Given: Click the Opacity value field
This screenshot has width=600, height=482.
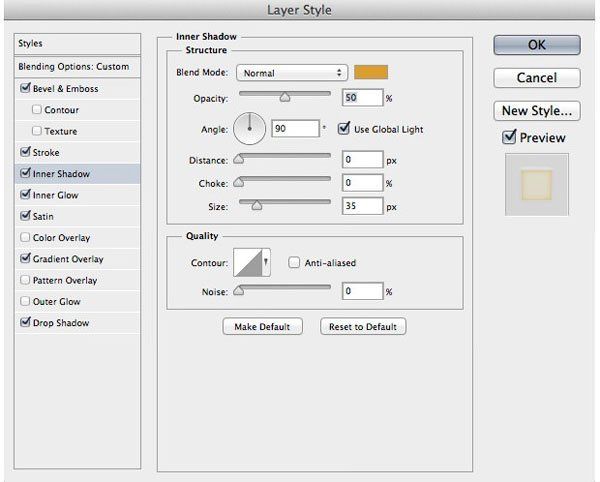Looking at the screenshot, I should (x=362, y=98).
